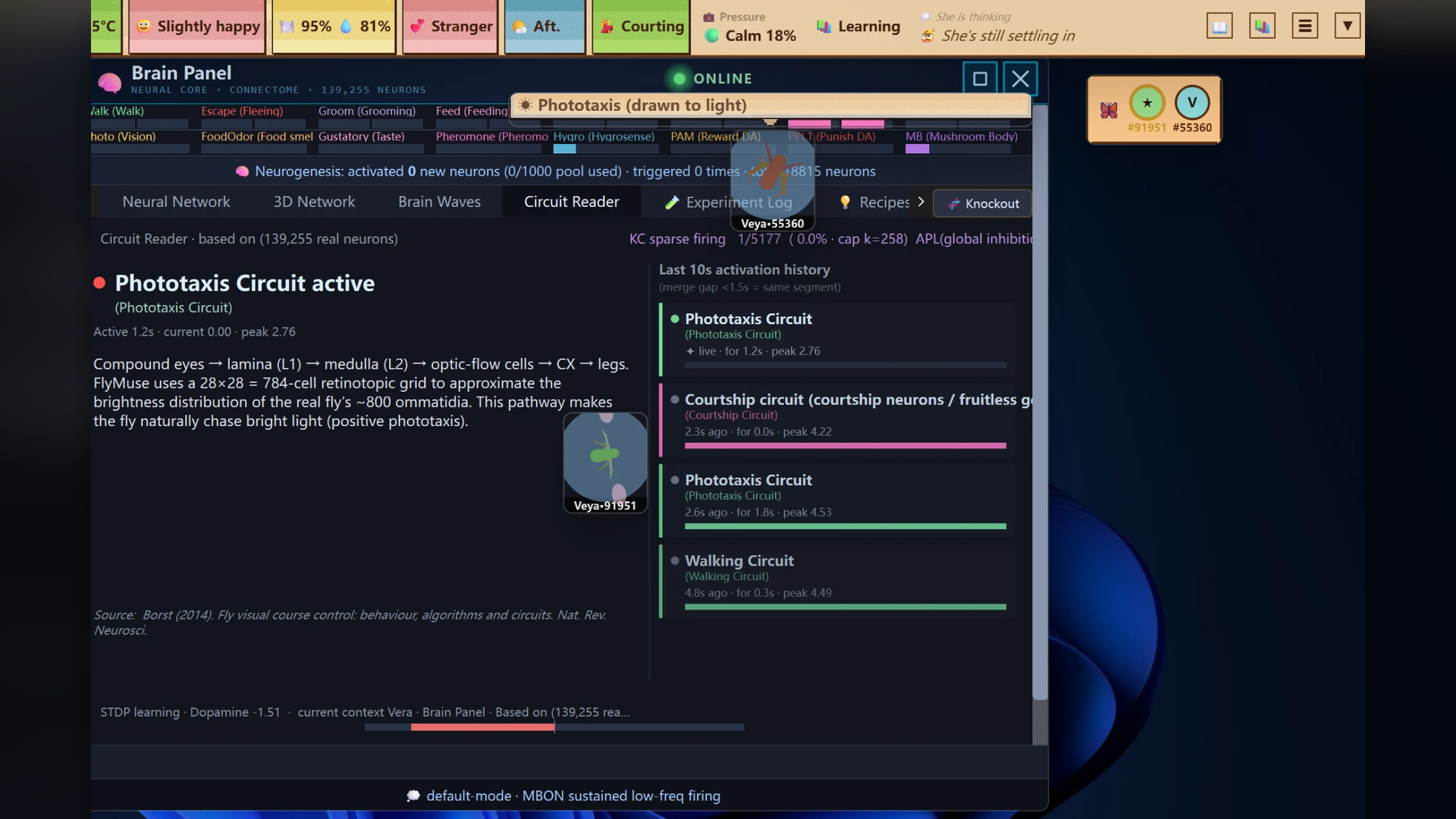Select the Courtship circuit history entry
Viewport: 1456px width, 819px height.
pos(837,419)
